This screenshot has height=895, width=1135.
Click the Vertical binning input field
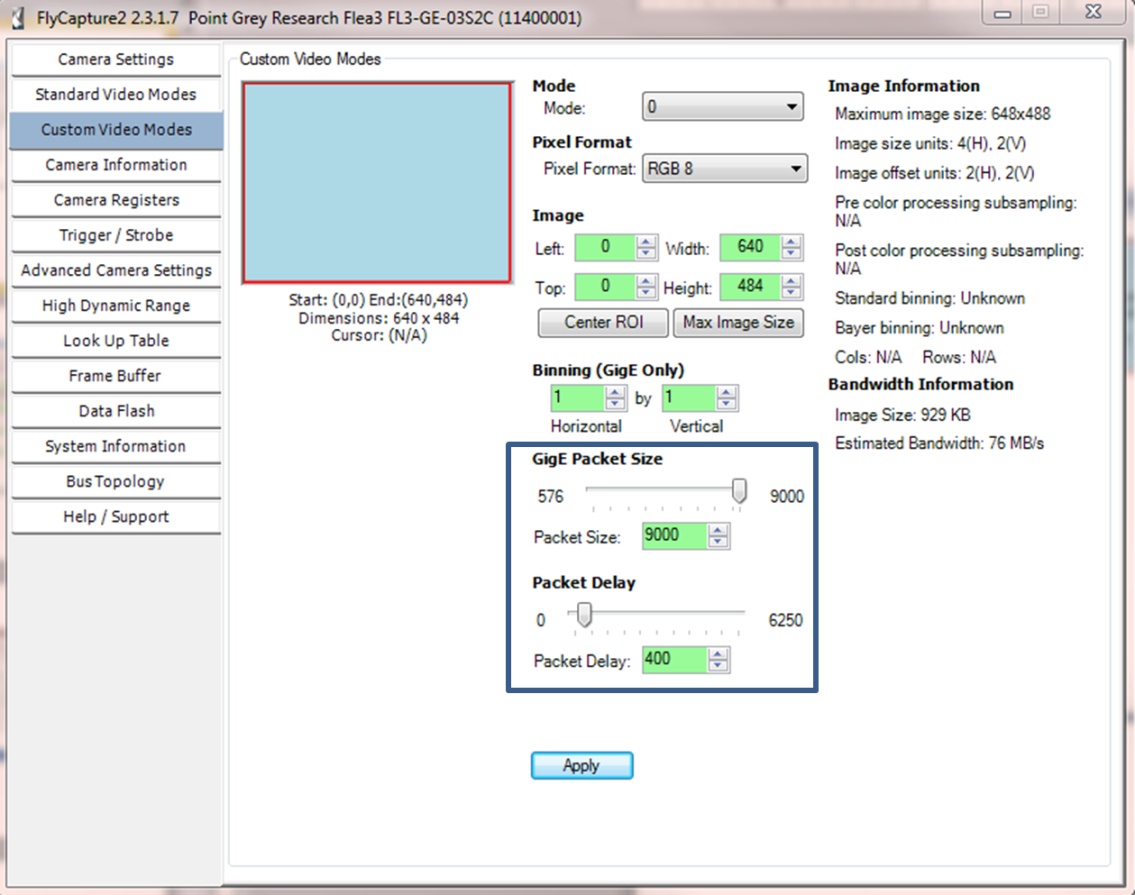tap(689, 398)
